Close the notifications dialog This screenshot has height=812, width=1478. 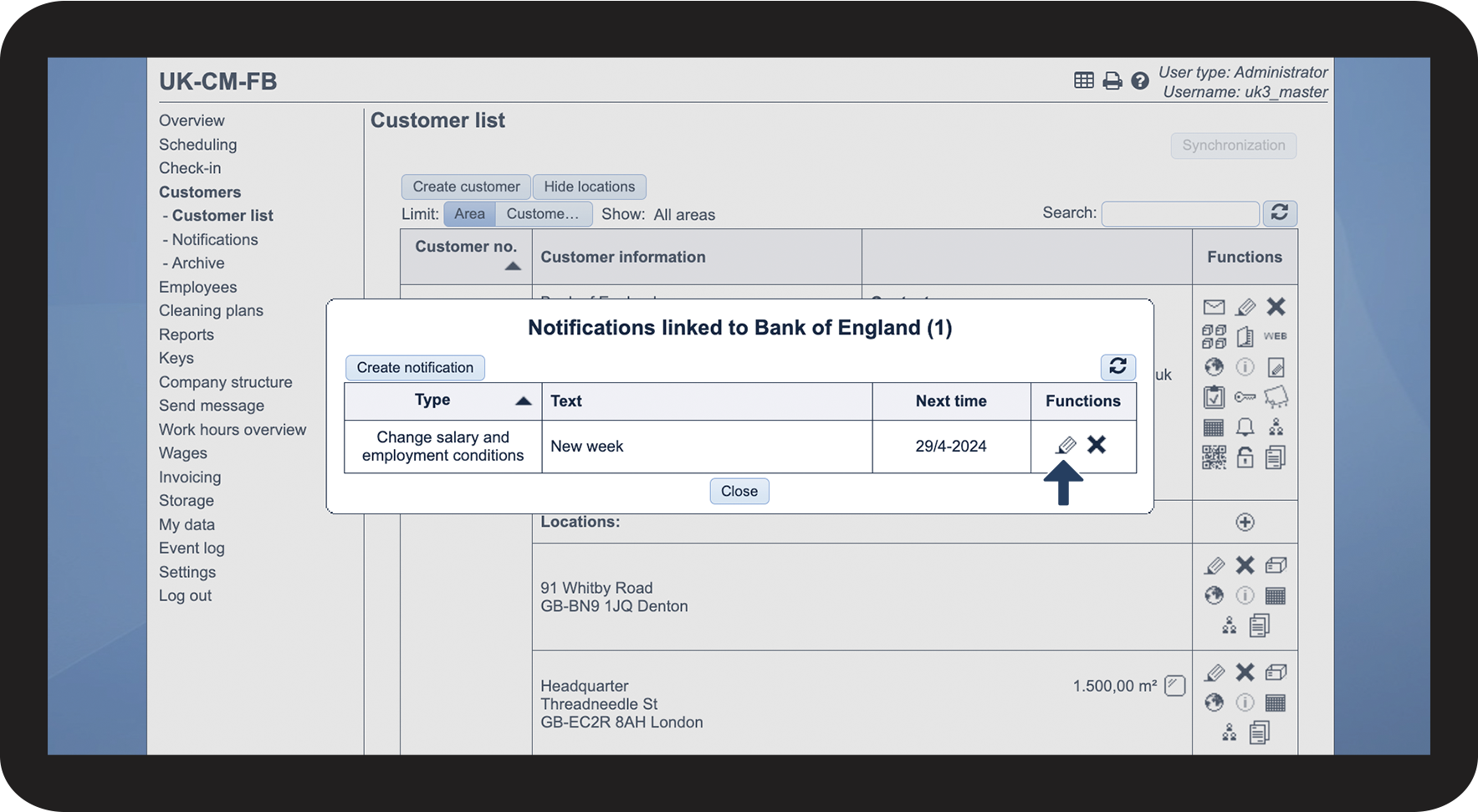[x=739, y=491]
